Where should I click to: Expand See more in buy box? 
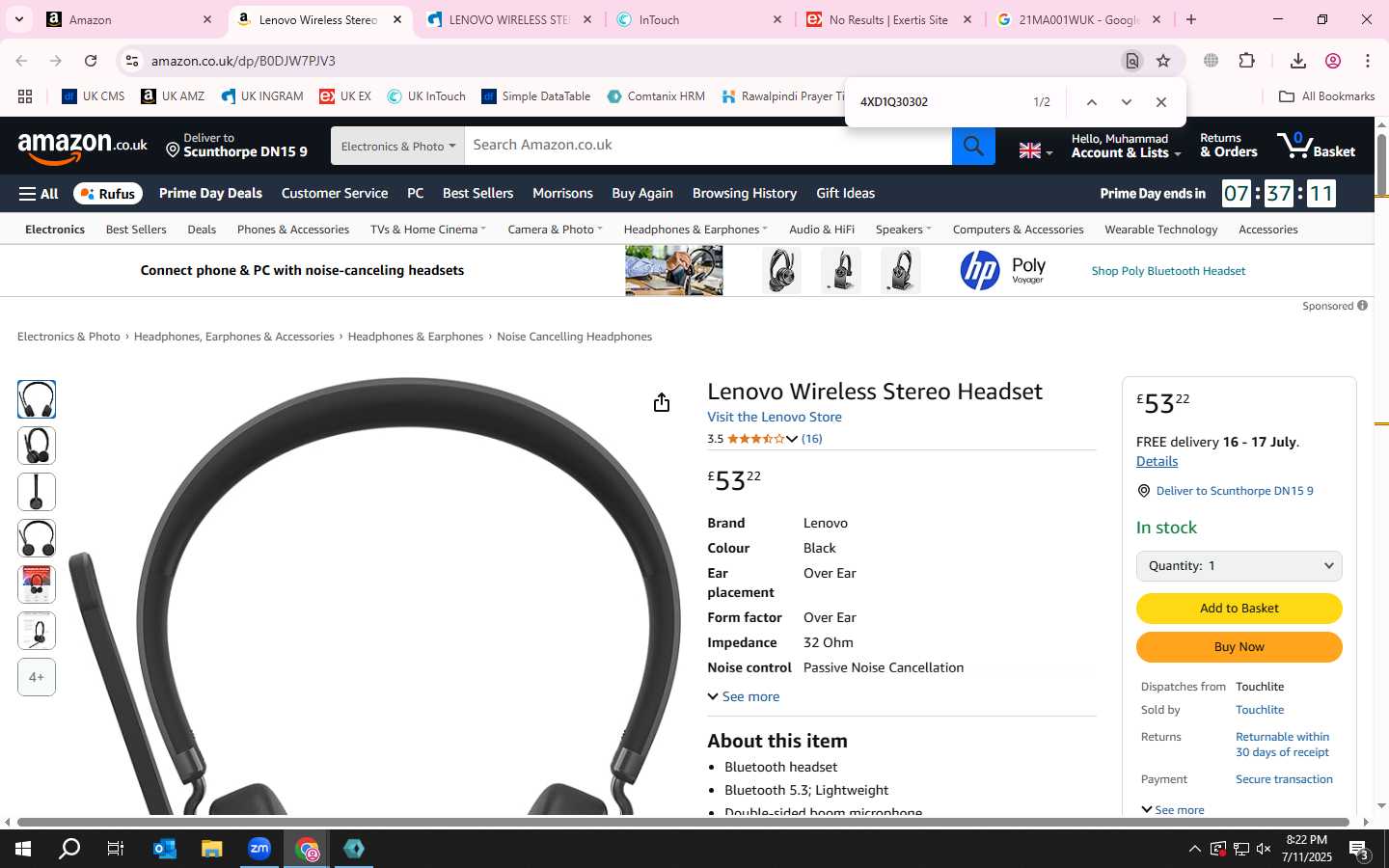1173,810
